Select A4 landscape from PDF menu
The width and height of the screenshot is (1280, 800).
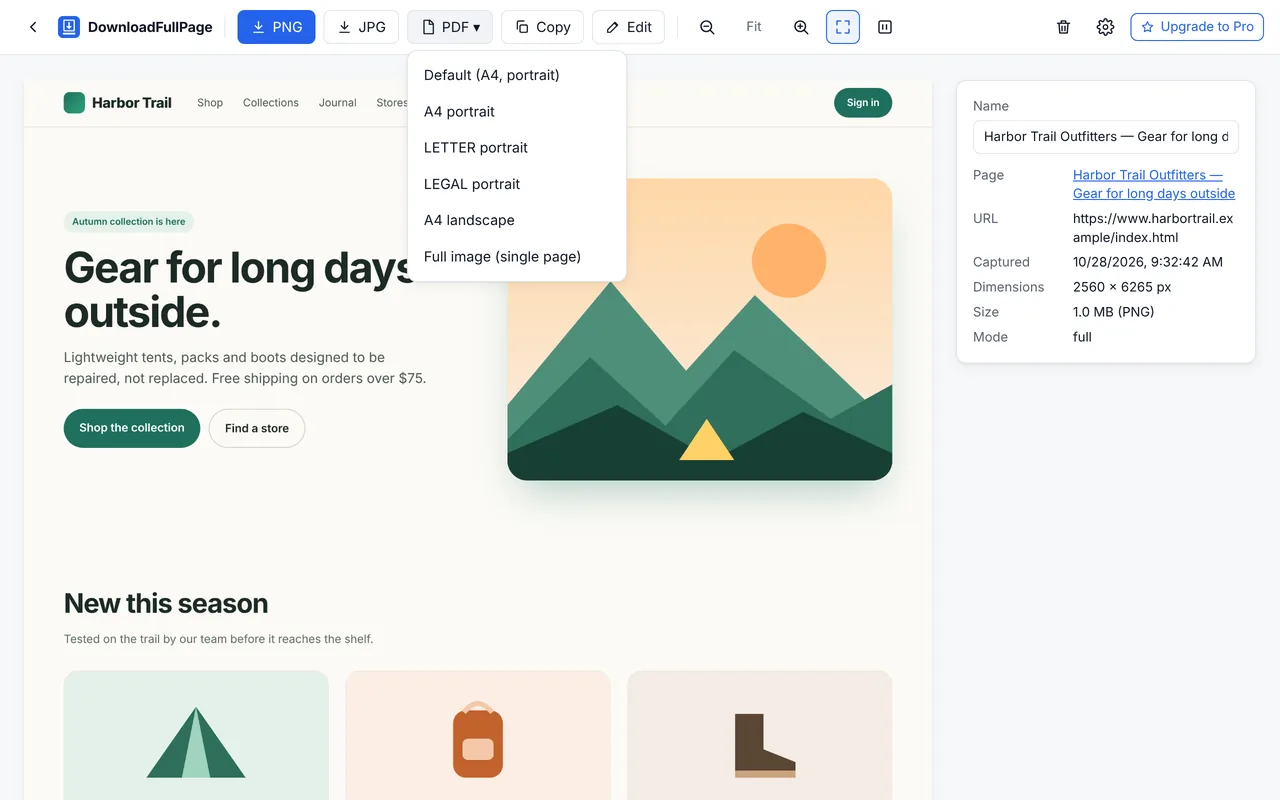tap(517, 220)
